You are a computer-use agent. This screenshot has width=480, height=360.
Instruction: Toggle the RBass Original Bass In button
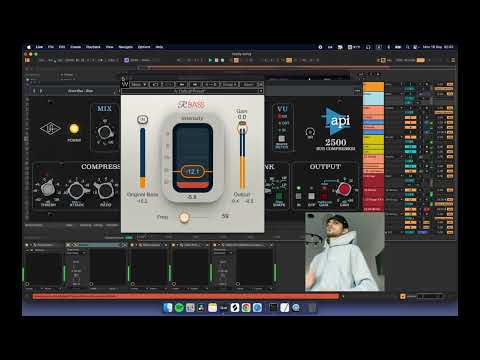click(x=143, y=119)
